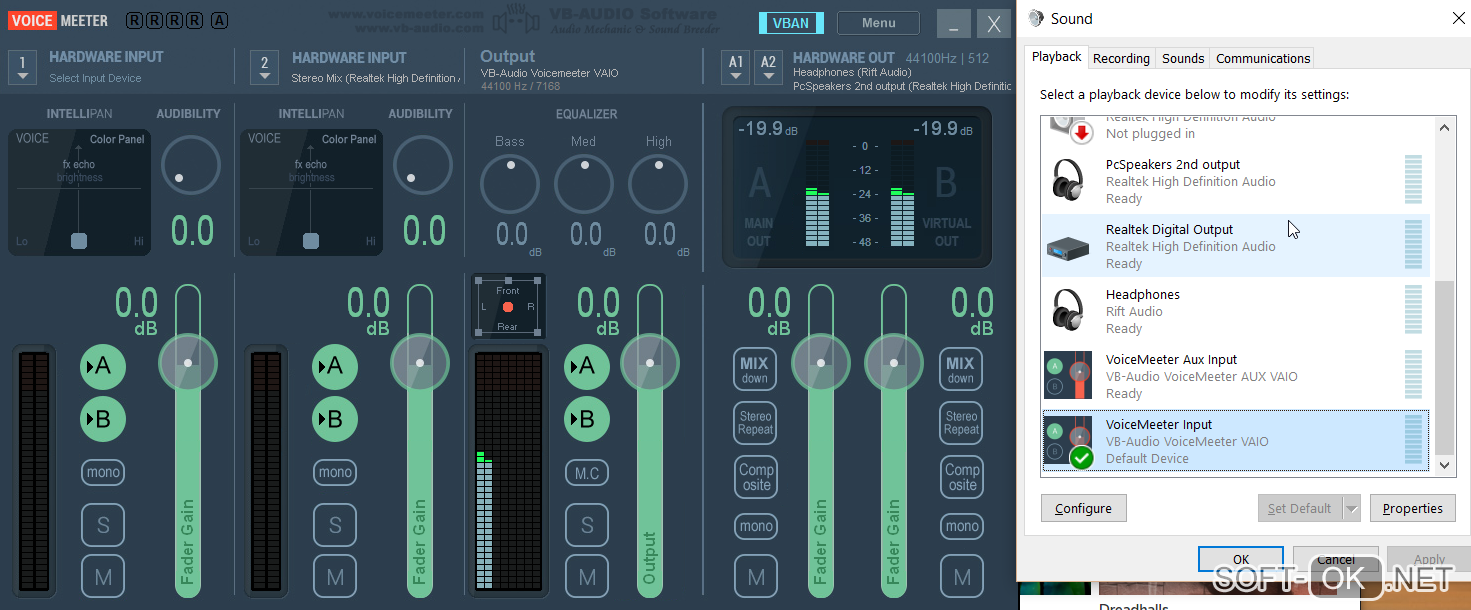Open the Voicemeeter Menu
The height and width of the screenshot is (610, 1471).
[x=878, y=23]
